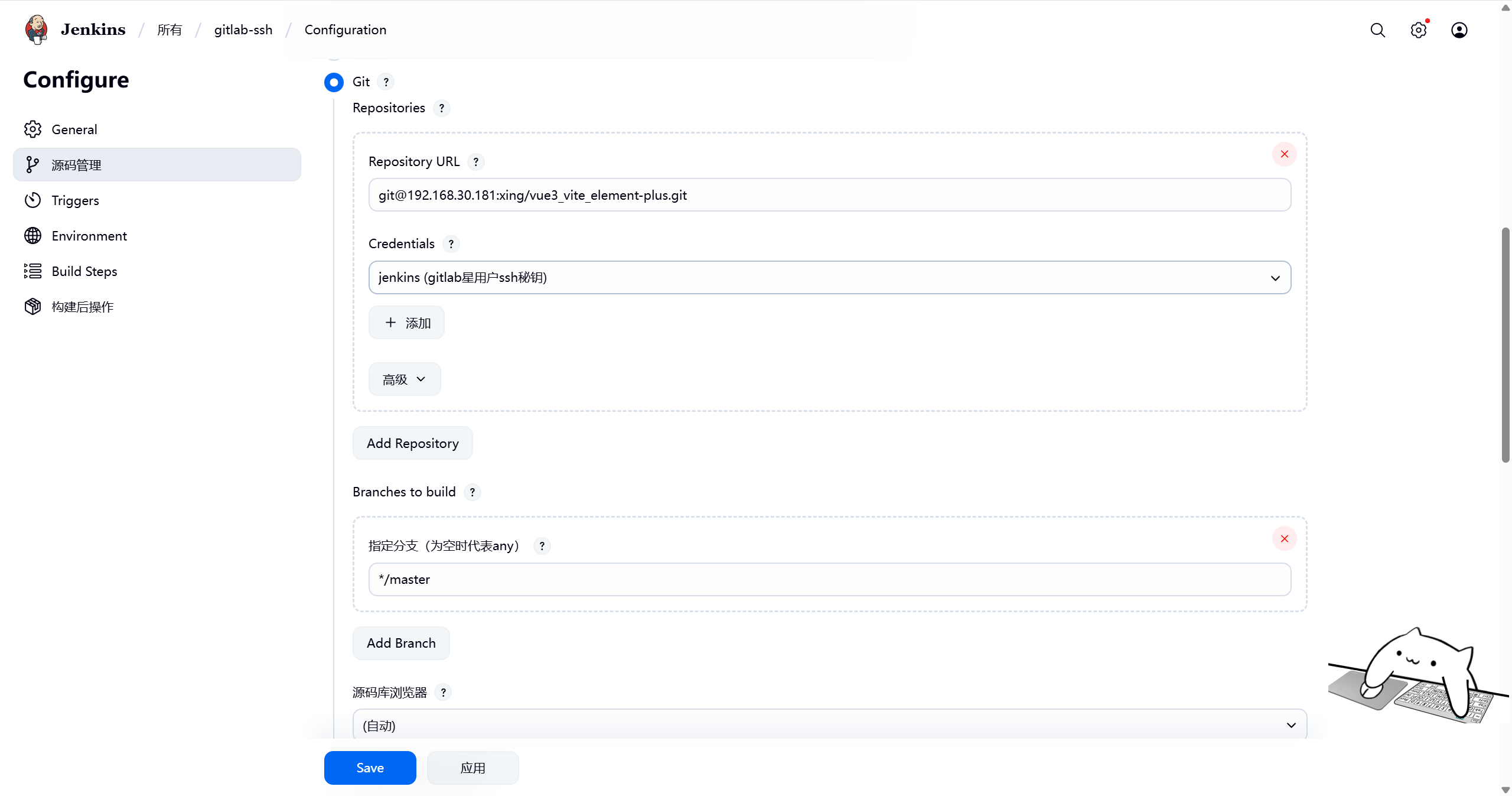Focus the branch specifier */master field
This screenshot has width=1512, height=796.
click(x=829, y=579)
